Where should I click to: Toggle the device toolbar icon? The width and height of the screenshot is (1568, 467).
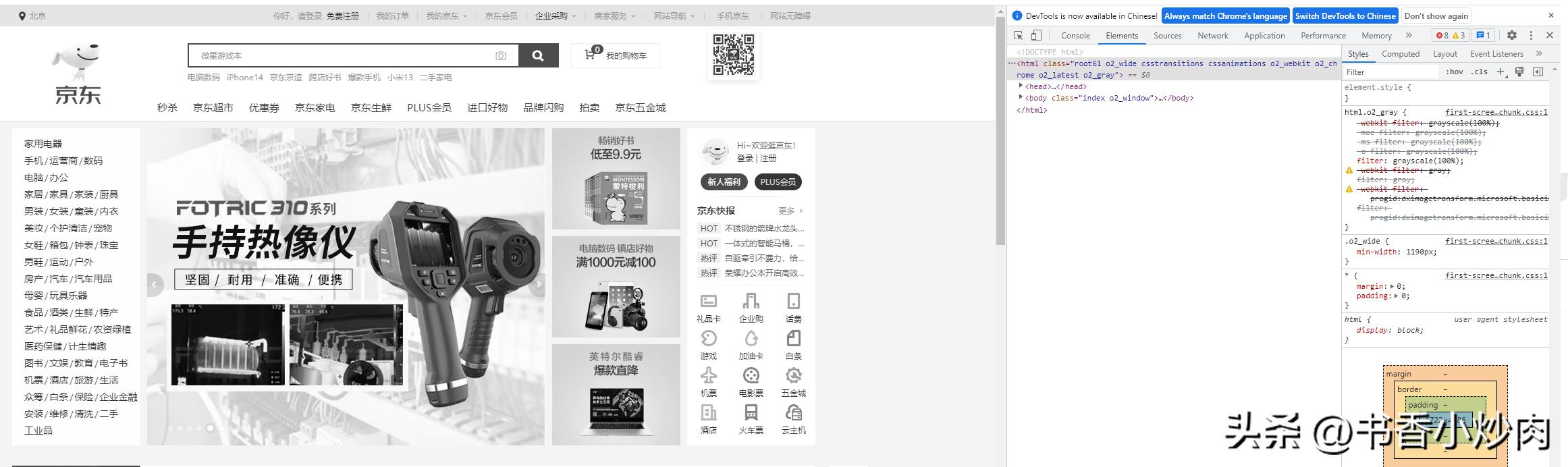1037,35
